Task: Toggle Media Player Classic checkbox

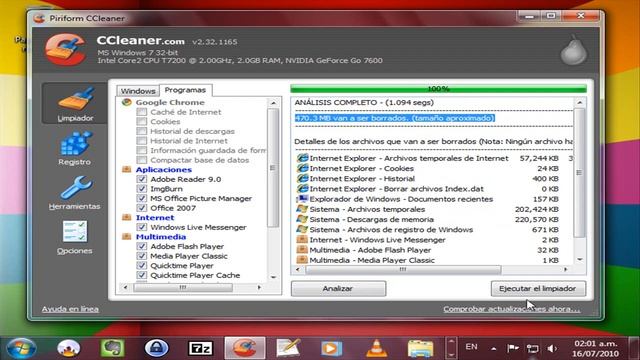Action: 142,256
